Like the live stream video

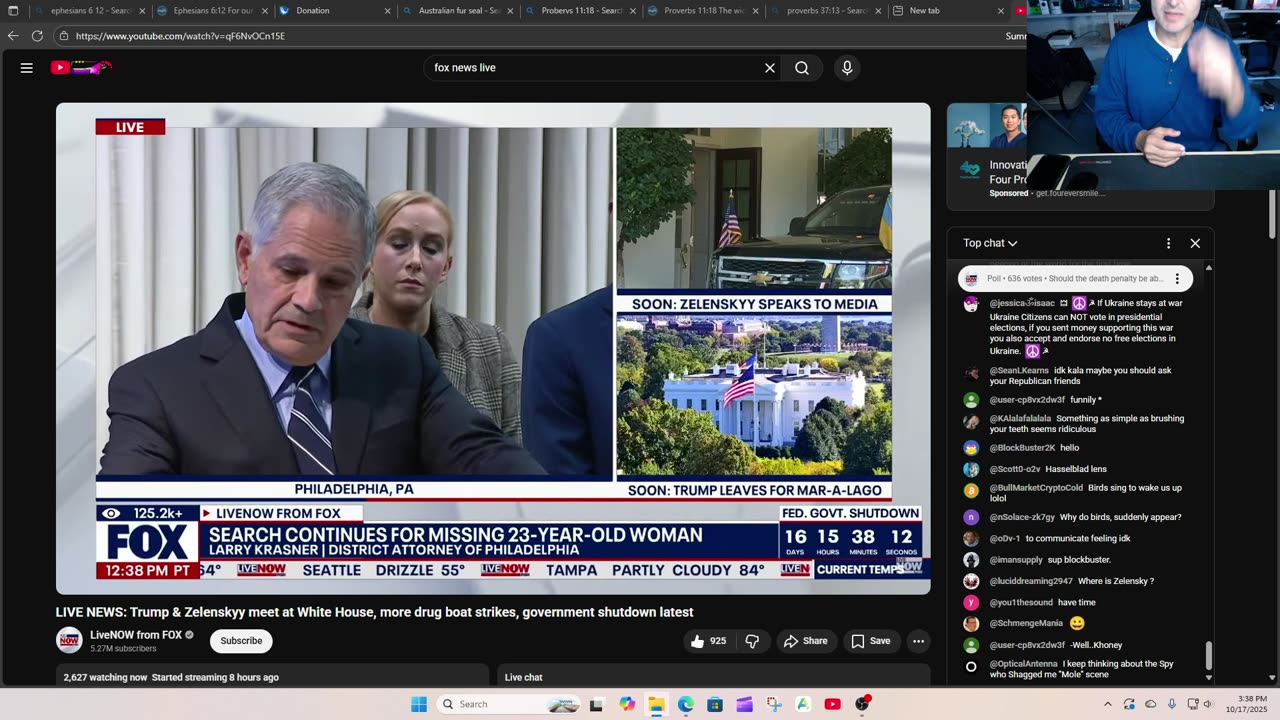tap(708, 641)
